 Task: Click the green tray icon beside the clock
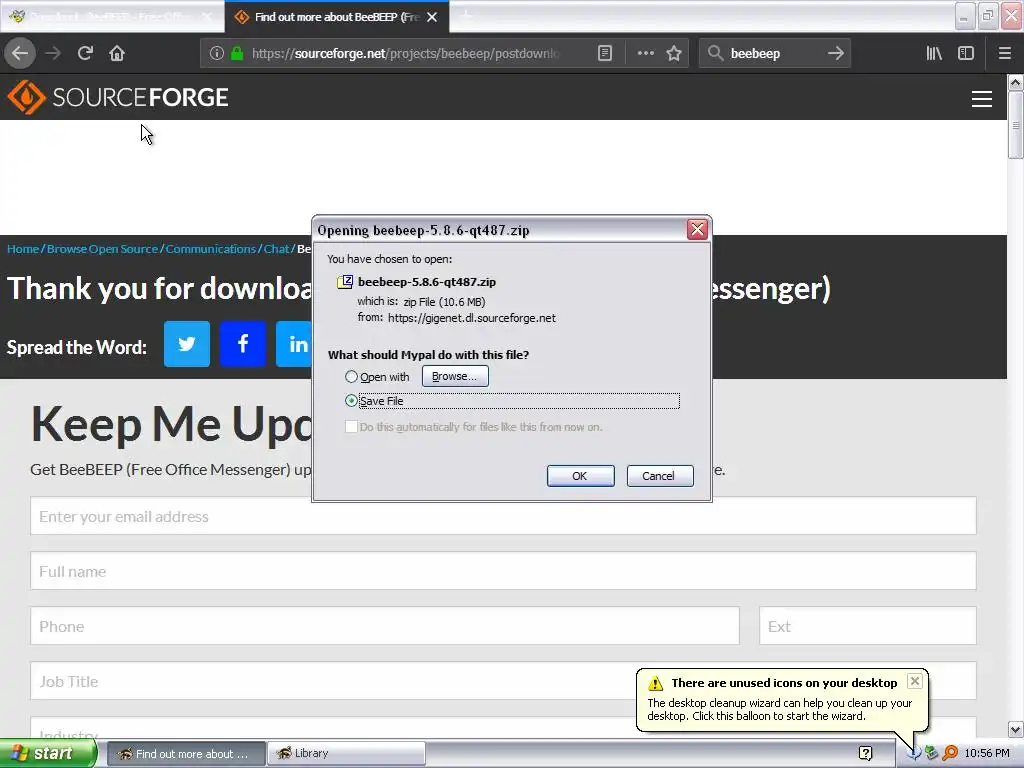[931, 754]
